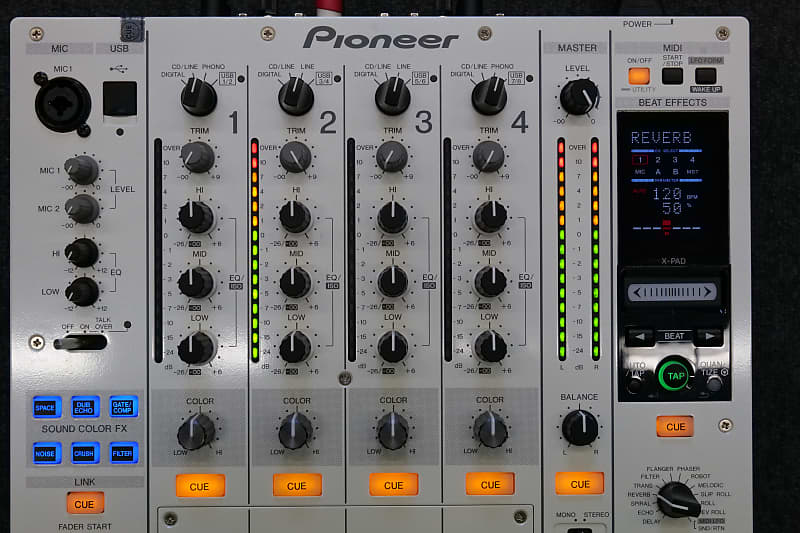Click the master BALANCE knob

click(x=580, y=428)
